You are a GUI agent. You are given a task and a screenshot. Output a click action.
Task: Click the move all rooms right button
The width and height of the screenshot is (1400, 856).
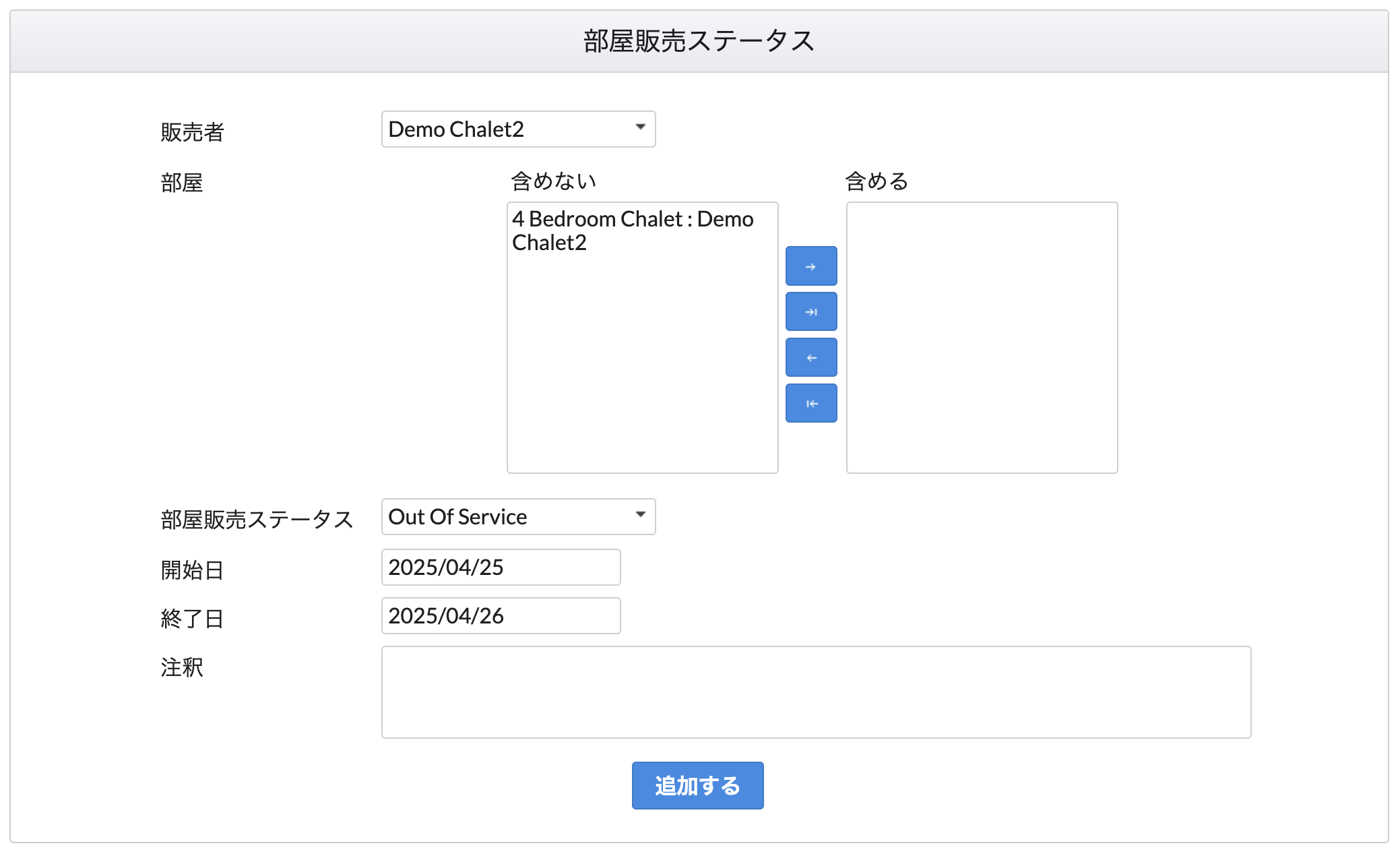[x=811, y=312]
